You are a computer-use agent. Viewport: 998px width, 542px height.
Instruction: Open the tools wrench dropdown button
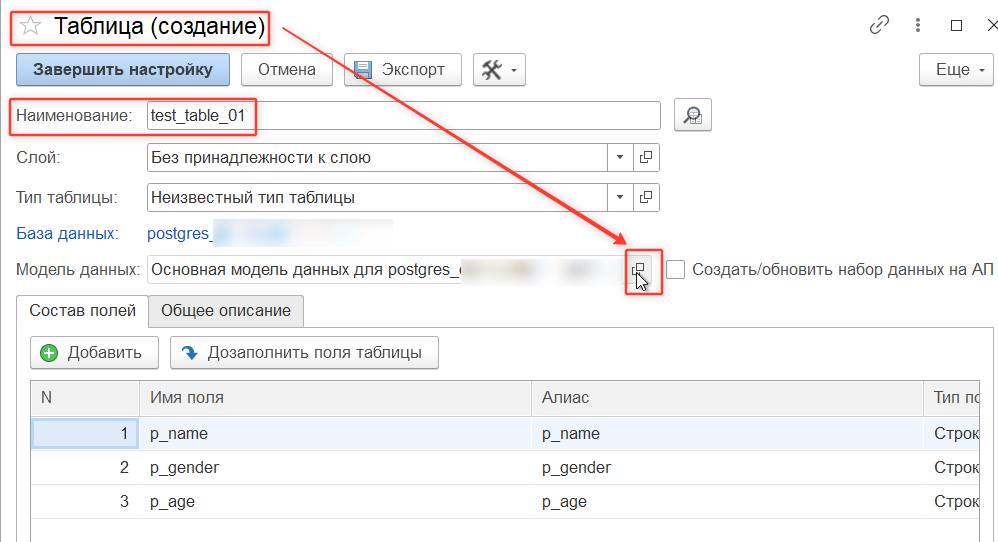pyautogui.click(x=499, y=70)
